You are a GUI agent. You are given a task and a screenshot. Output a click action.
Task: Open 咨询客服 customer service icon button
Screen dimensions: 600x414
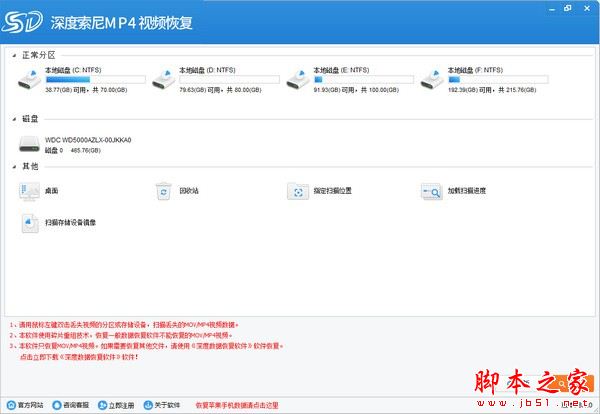click(x=57, y=405)
